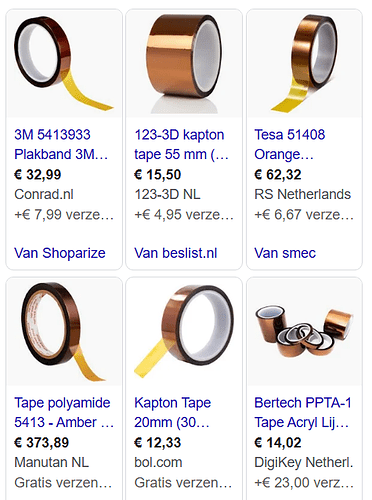Image resolution: width=372 pixels, height=500 pixels.
Task: Open the Tesa 51408 tape roll thumbnail
Action: (304, 64)
